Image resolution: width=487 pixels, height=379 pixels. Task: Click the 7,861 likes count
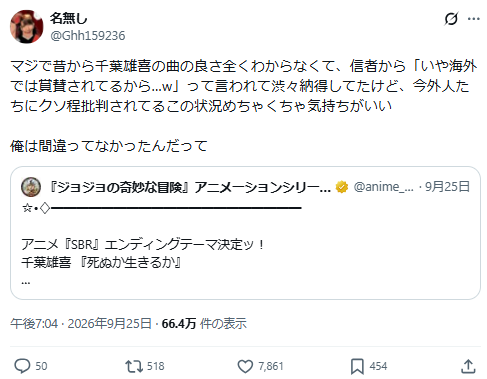click(x=271, y=366)
